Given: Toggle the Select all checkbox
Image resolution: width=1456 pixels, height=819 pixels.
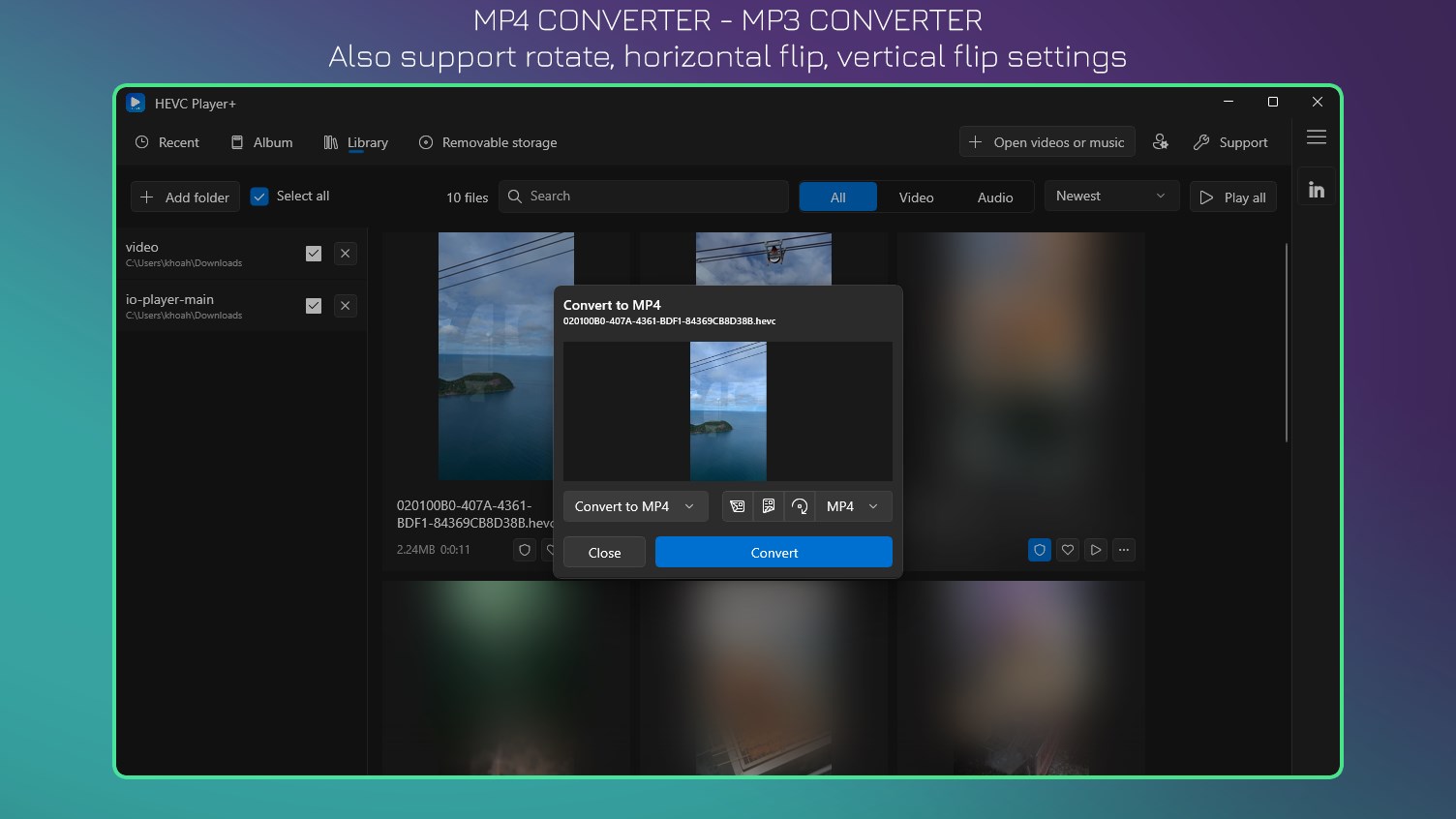Looking at the screenshot, I should pos(259,197).
